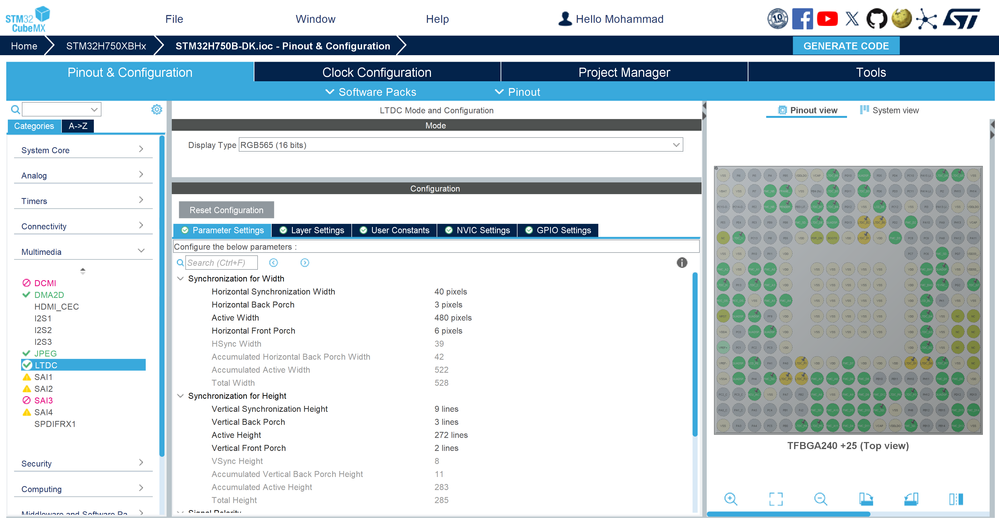Expand the Software Packs menu
The width and height of the screenshot is (999, 522).
click(x=370, y=92)
